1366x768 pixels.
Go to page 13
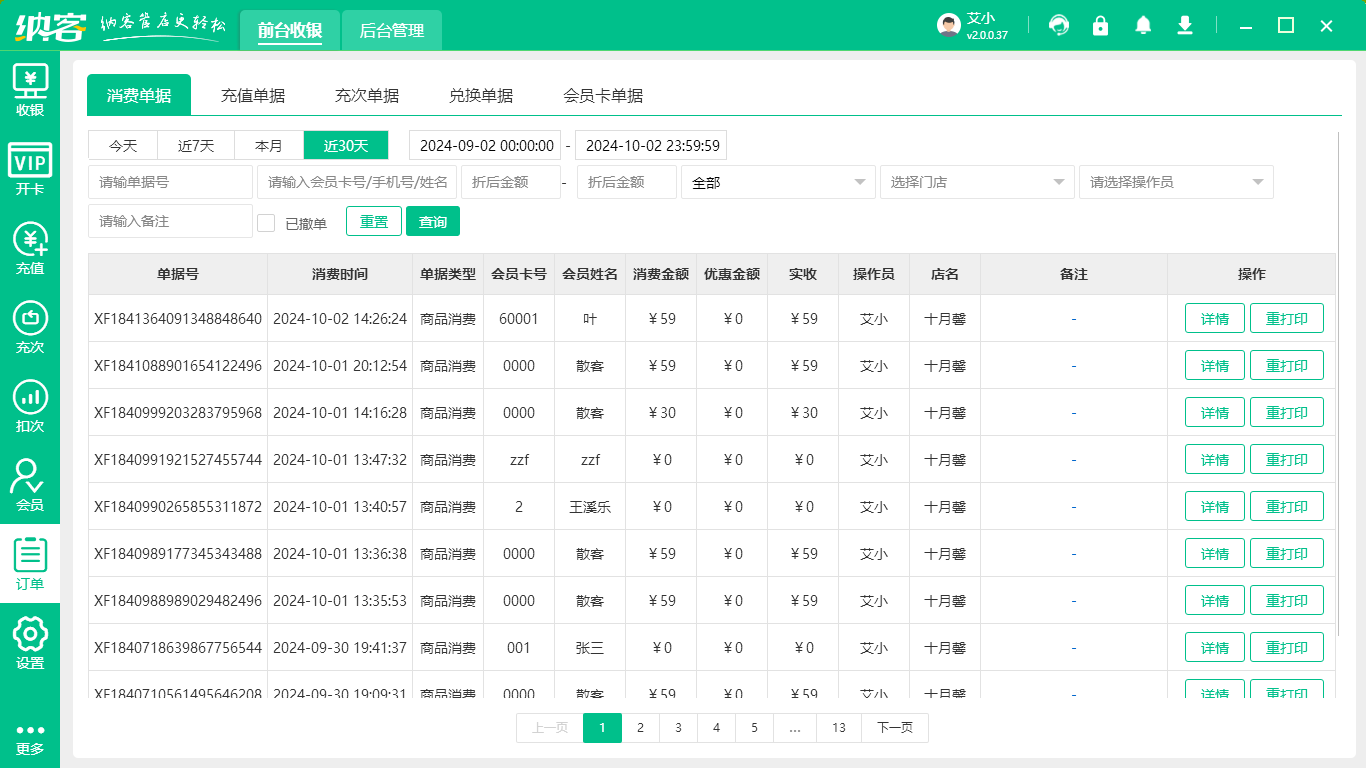839,728
